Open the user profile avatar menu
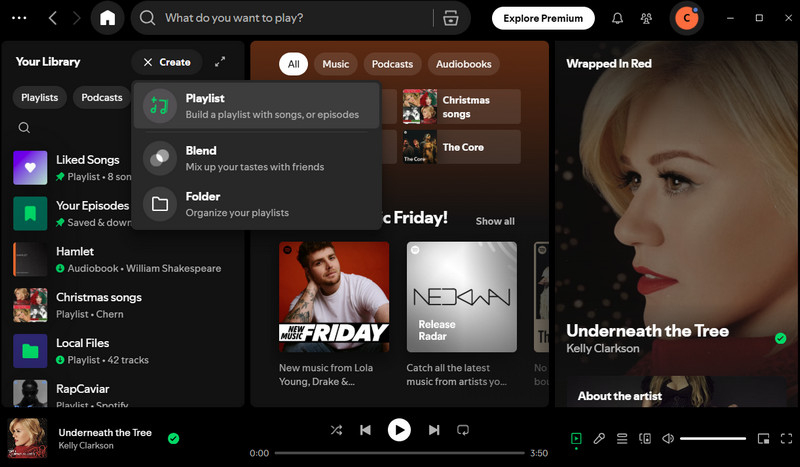The width and height of the screenshot is (800, 467). pos(687,18)
